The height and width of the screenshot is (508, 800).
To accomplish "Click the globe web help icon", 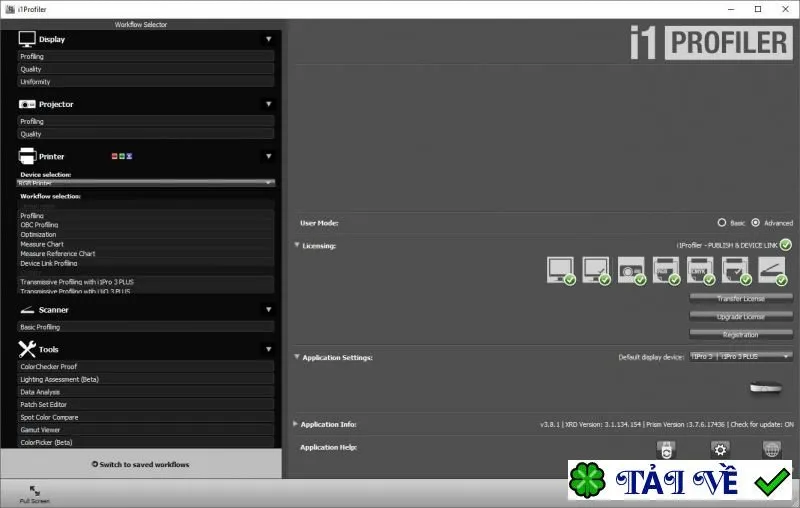I will 771,449.
